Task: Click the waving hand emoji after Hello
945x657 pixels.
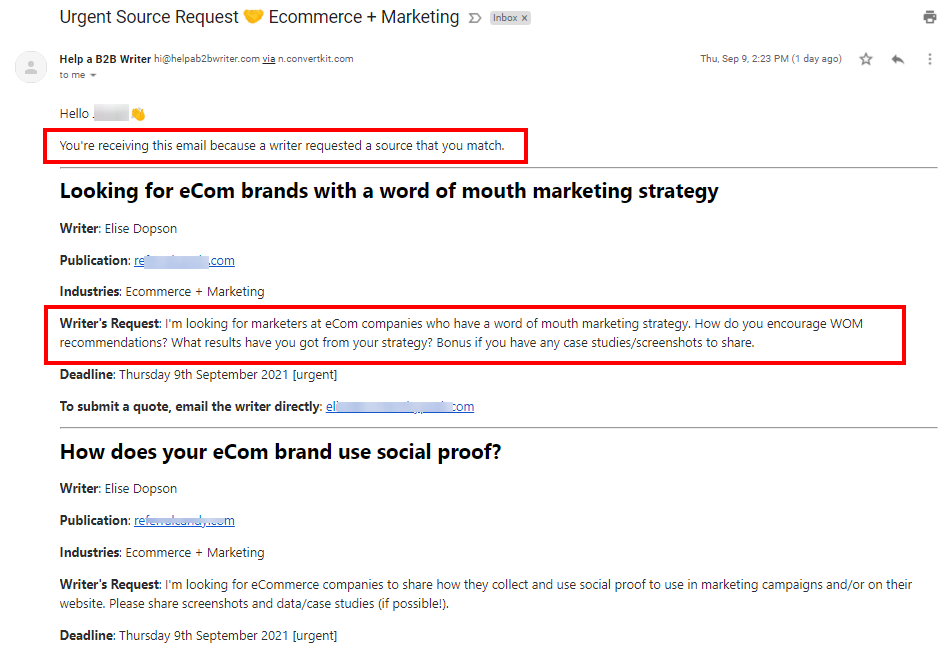Action: click(138, 114)
